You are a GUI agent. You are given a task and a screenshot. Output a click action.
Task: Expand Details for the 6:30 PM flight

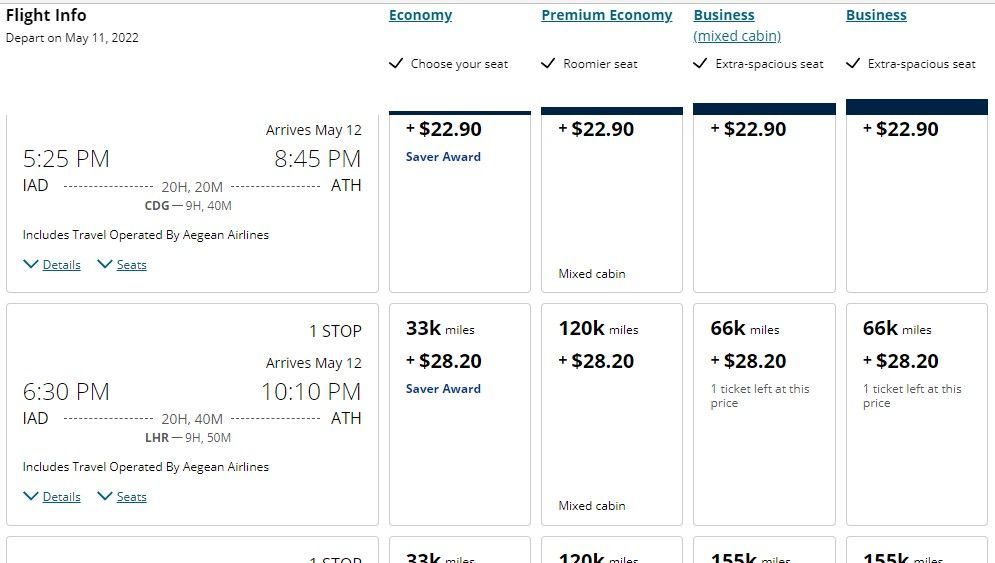point(61,497)
